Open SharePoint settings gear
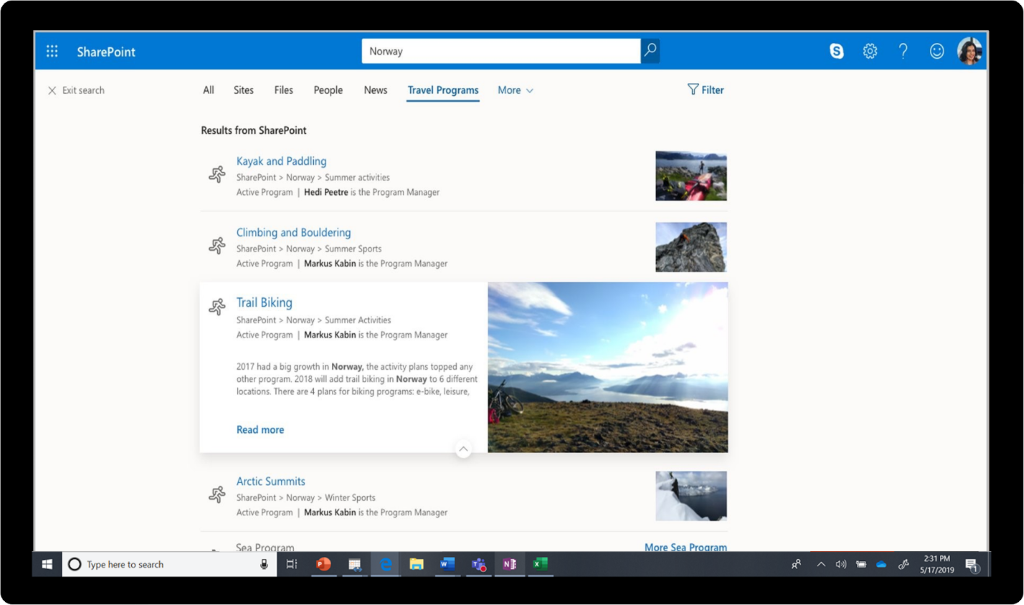1024x605 pixels. pos(869,50)
